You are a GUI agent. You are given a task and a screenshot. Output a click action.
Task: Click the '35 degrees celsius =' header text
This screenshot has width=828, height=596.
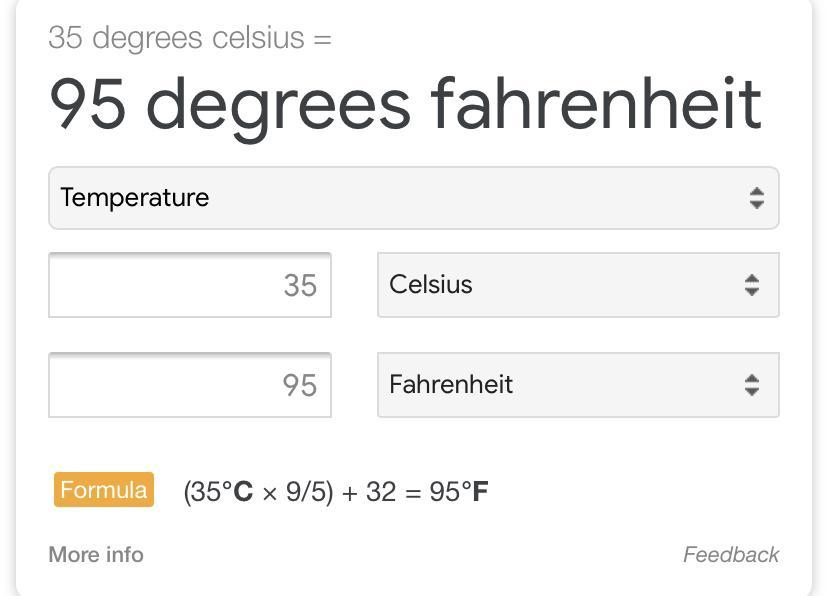pos(189,38)
